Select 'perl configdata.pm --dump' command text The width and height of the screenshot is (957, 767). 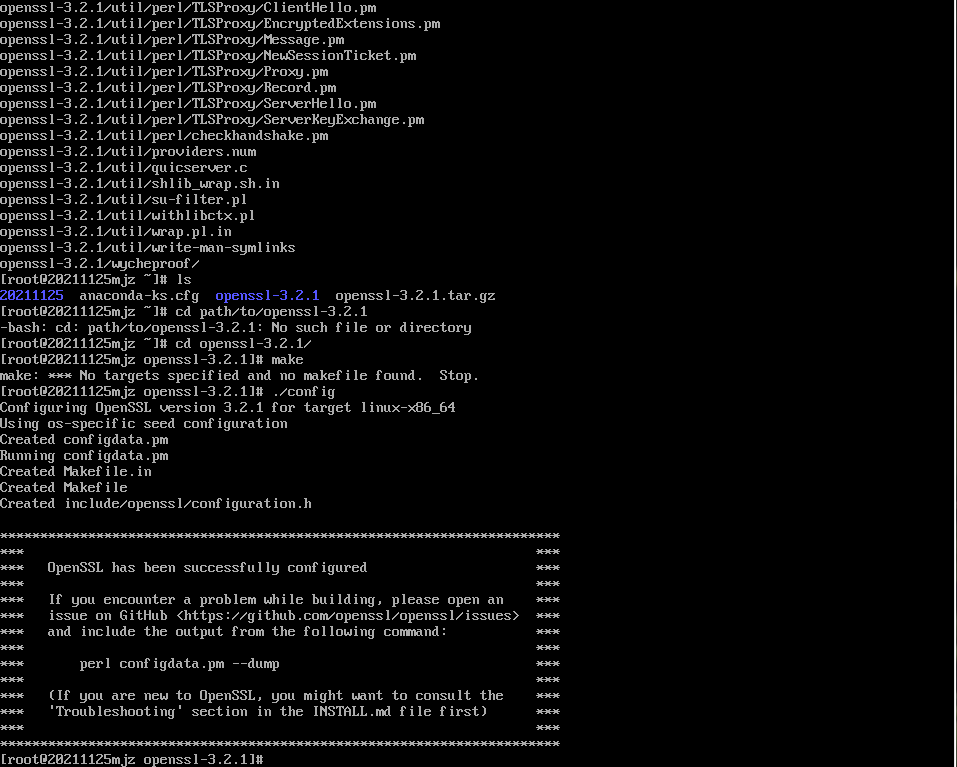click(x=179, y=663)
